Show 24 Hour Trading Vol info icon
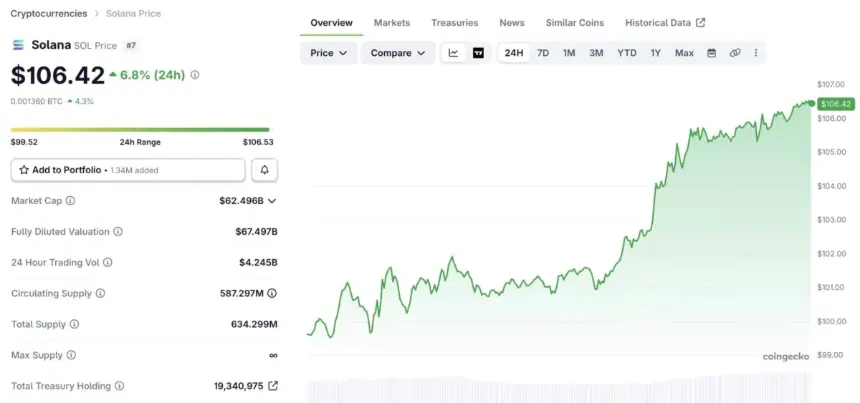Screen dimensions: 860x403 pos(108,263)
